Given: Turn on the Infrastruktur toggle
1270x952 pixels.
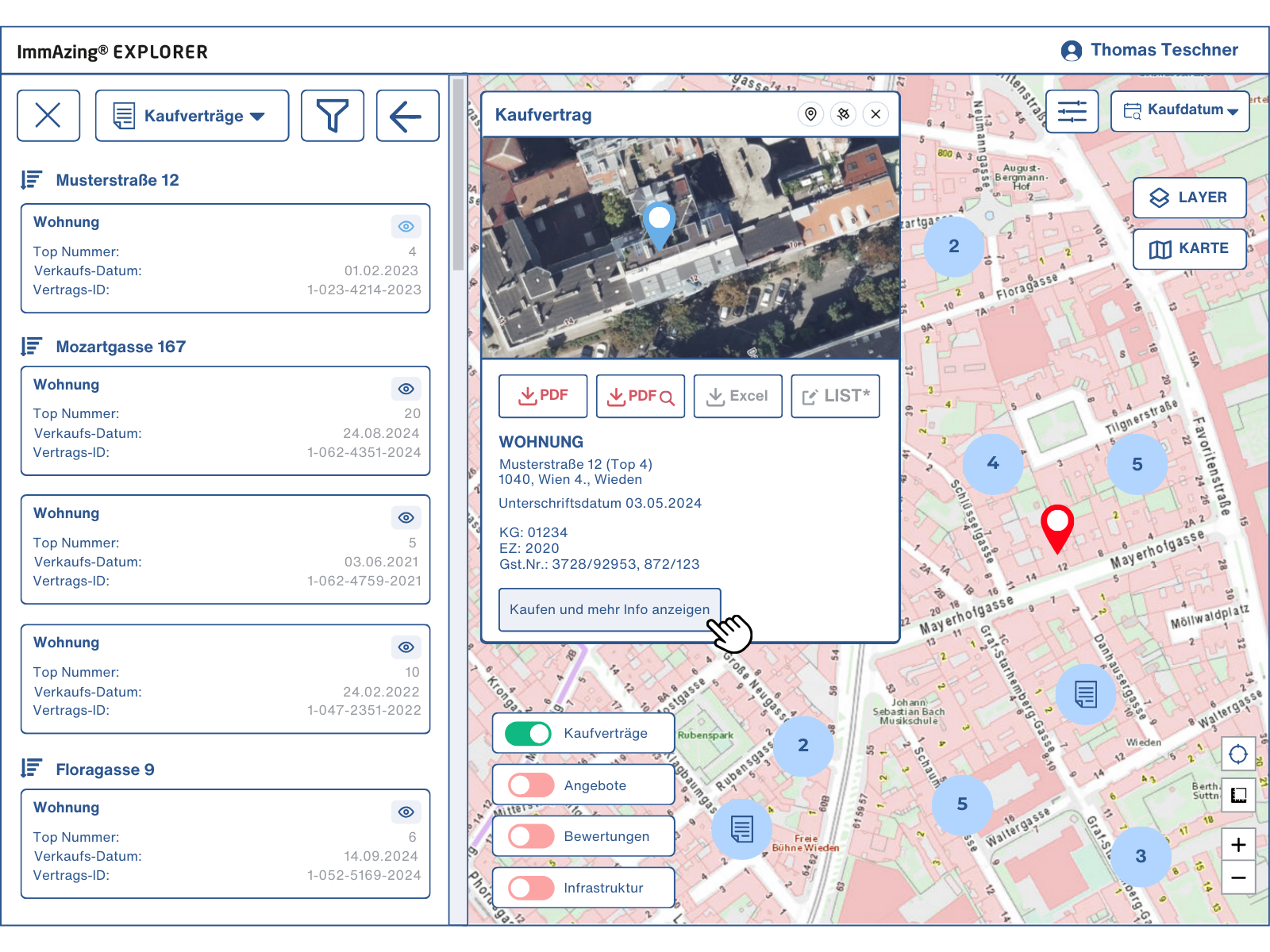Looking at the screenshot, I should pos(531,888).
